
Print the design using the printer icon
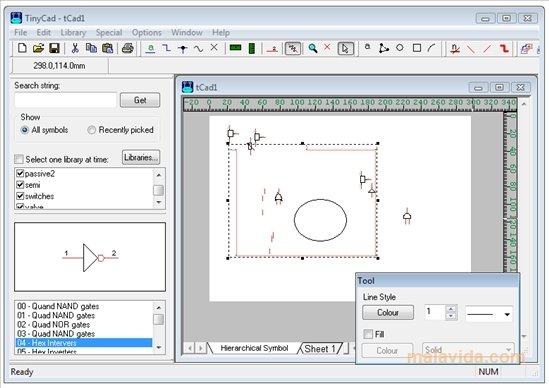127,48
